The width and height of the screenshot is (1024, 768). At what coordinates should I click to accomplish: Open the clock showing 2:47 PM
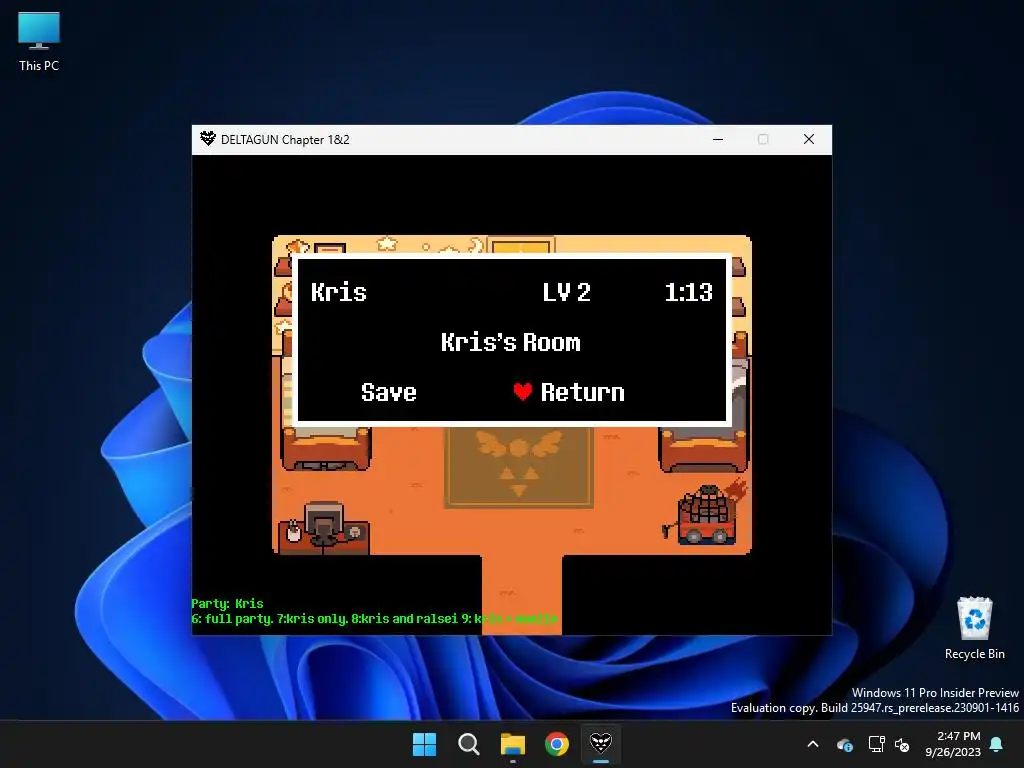pyautogui.click(x=953, y=744)
